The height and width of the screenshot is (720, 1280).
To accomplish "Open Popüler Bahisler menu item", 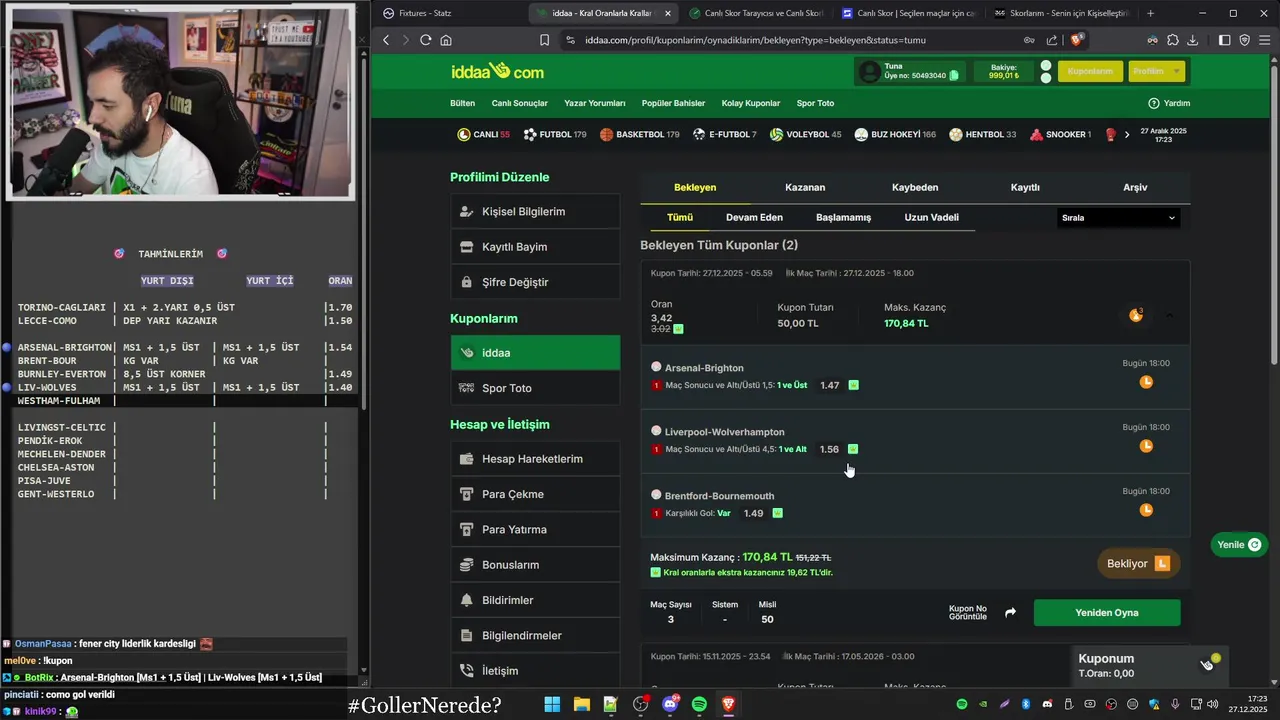I will [673, 103].
